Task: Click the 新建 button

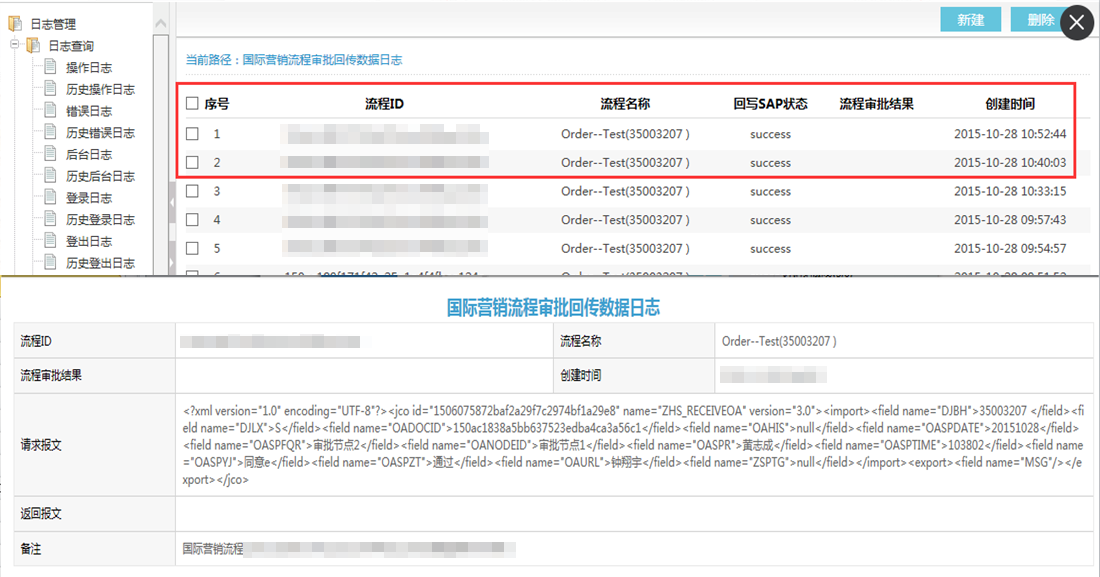Action: 970,20
